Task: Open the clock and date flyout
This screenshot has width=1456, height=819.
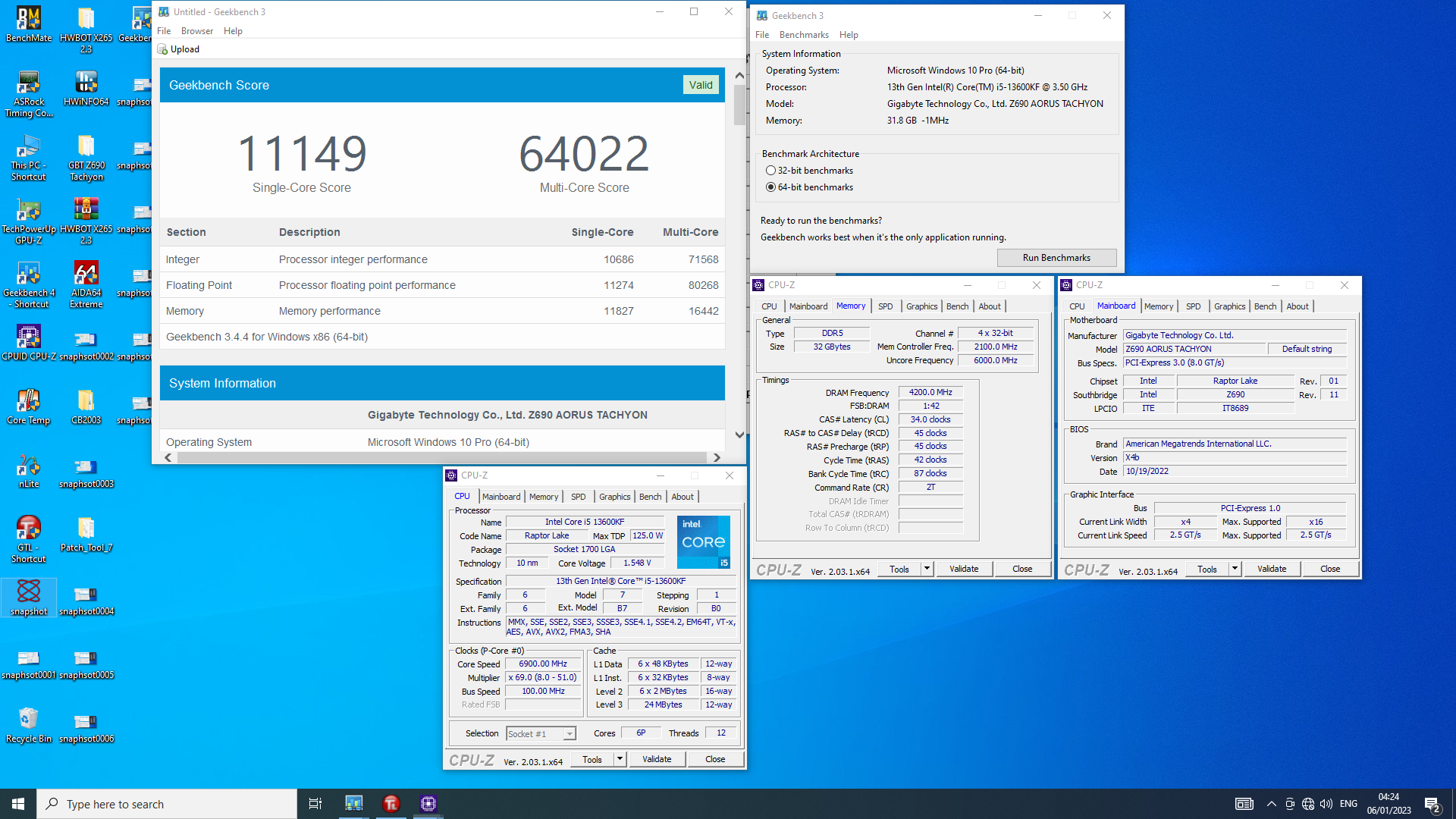Action: (x=1389, y=804)
